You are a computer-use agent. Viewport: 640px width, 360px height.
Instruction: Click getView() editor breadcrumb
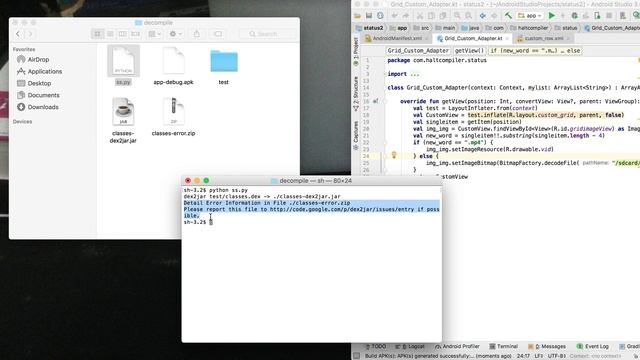click(469, 51)
